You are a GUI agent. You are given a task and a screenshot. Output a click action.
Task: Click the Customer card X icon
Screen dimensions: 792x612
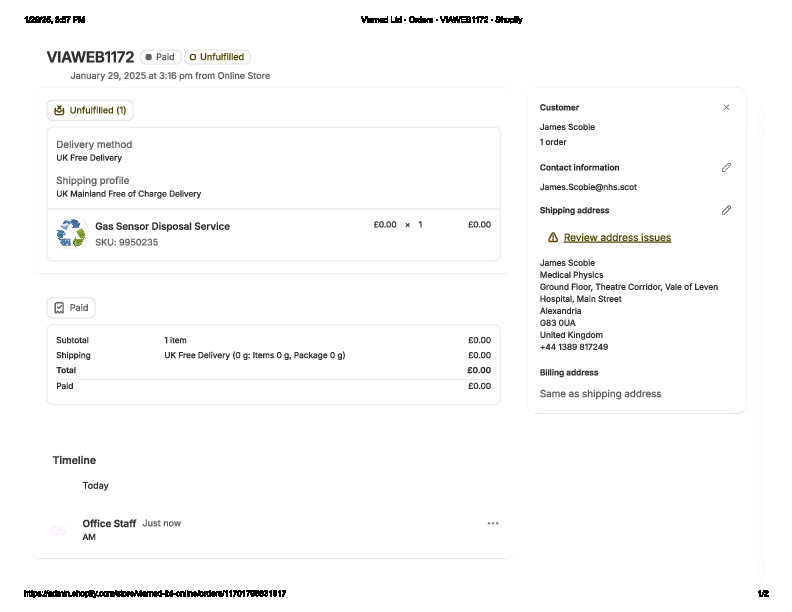726,108
